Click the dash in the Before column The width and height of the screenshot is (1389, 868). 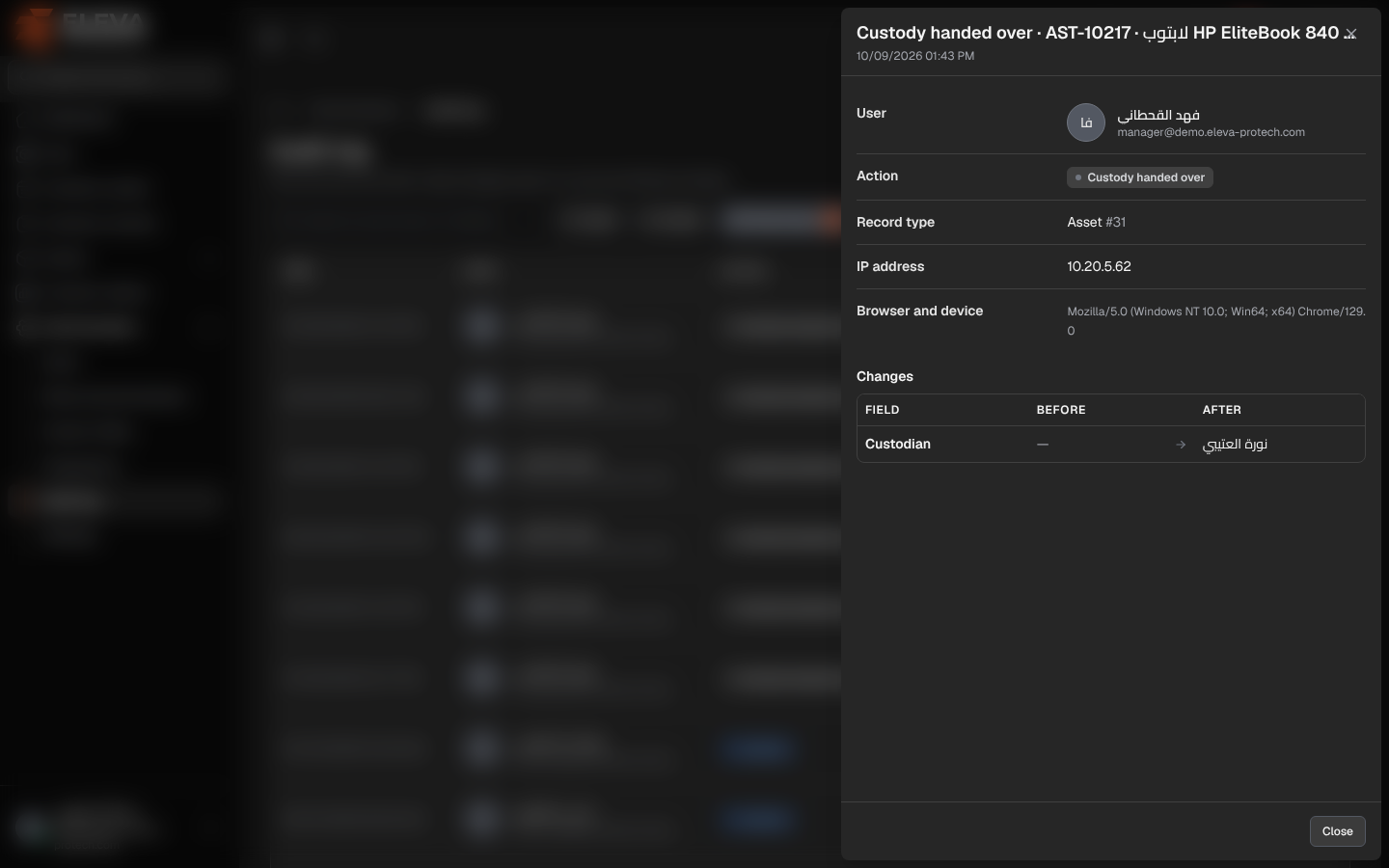(x=1042, y=445)
